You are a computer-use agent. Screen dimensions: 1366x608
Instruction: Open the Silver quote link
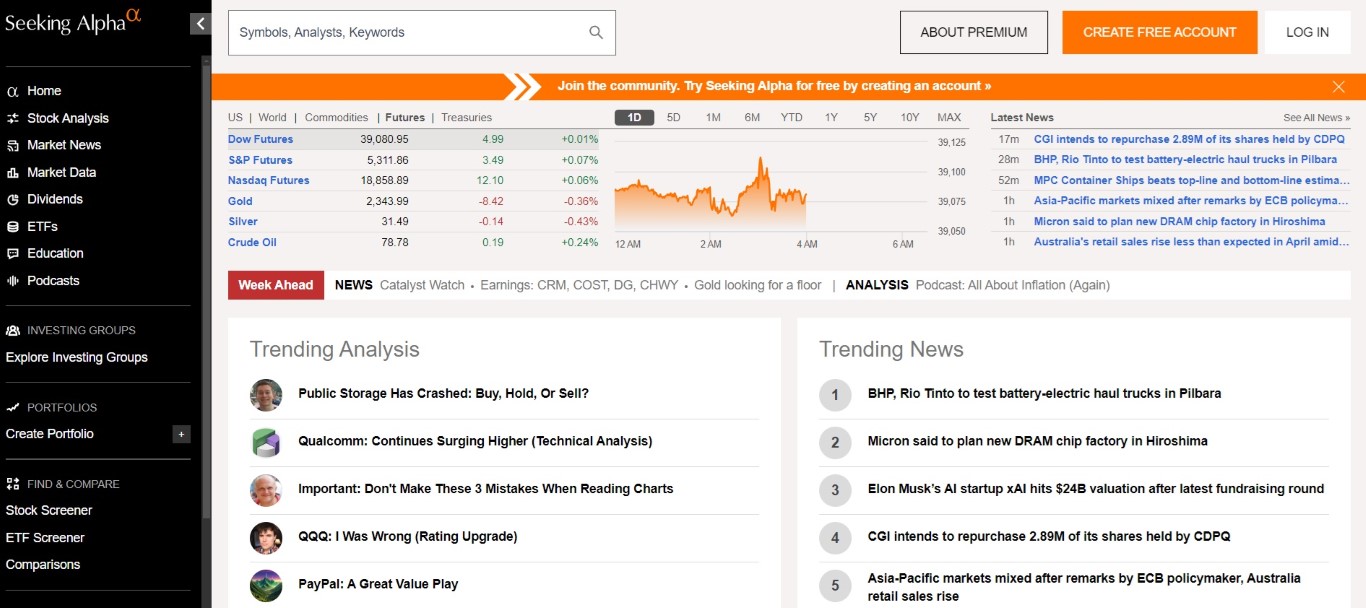243,221
